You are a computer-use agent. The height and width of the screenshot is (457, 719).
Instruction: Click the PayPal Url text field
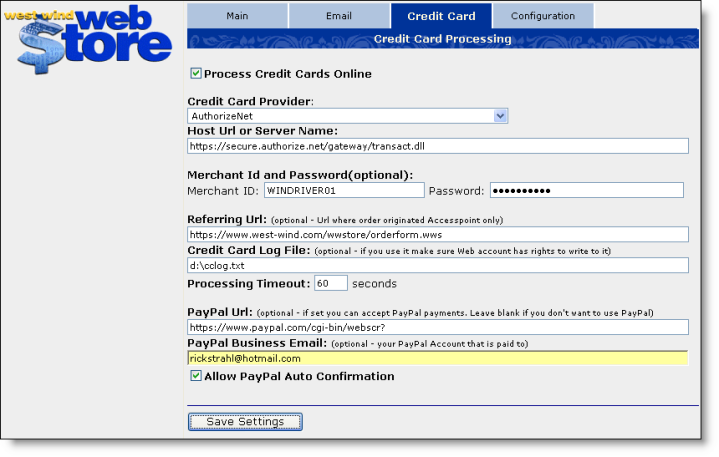[438, 327]
